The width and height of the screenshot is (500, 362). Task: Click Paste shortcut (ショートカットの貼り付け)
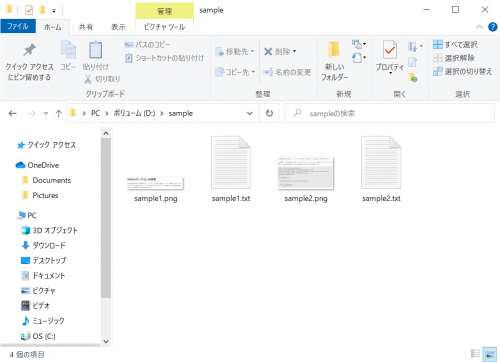tap(164, 58)
